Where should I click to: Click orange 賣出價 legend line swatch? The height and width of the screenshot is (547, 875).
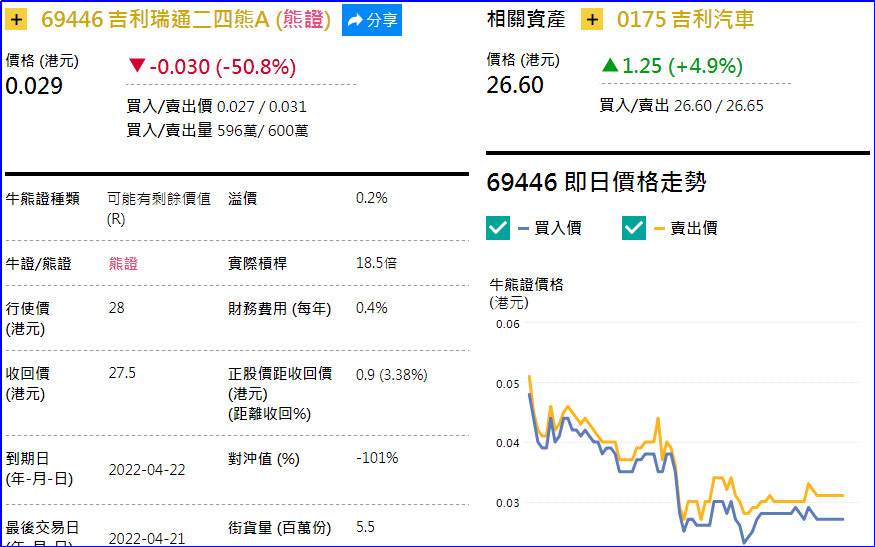click(659, 228)
